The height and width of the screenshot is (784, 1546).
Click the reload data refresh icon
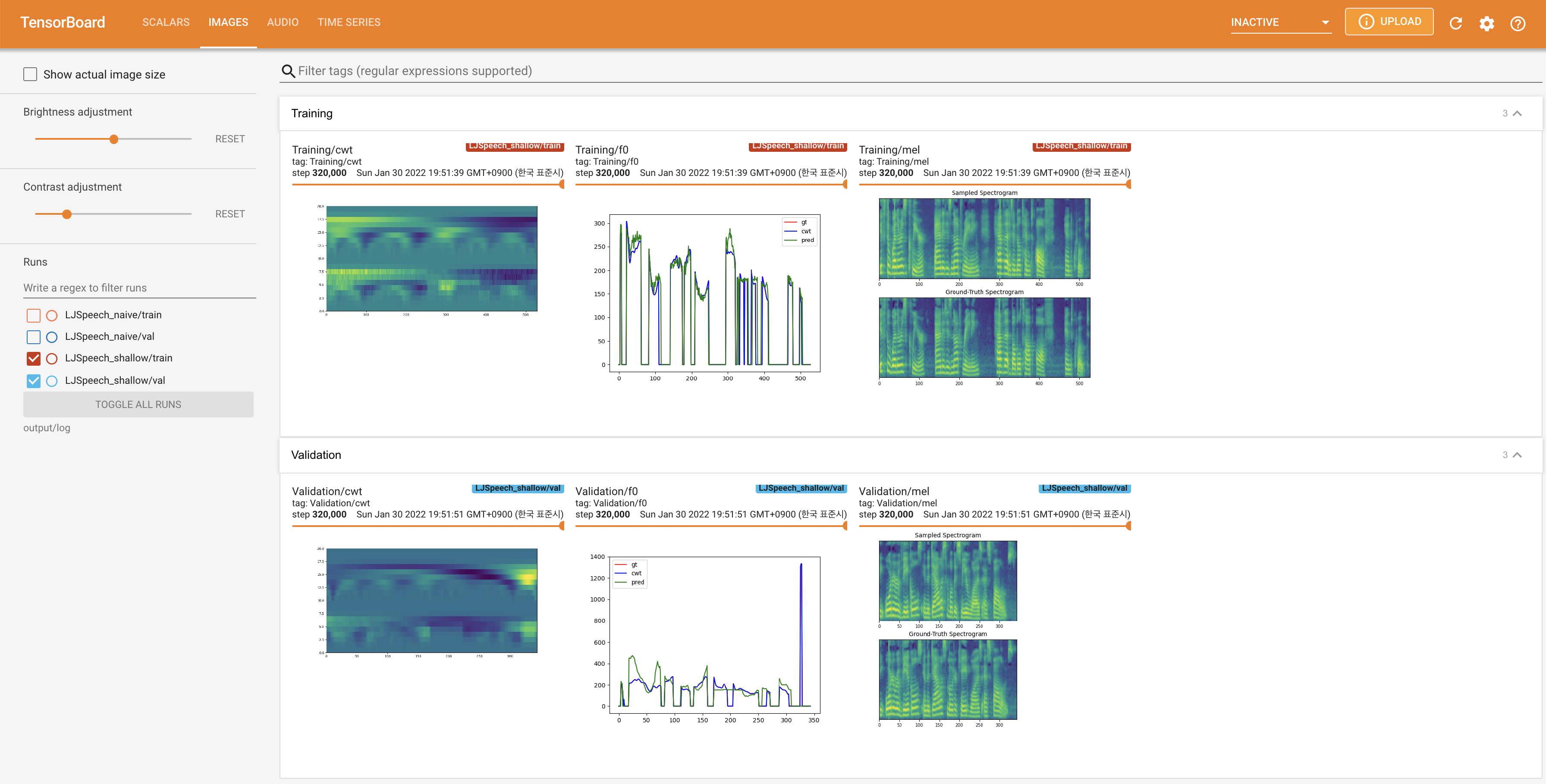[x=1455, y=23]
